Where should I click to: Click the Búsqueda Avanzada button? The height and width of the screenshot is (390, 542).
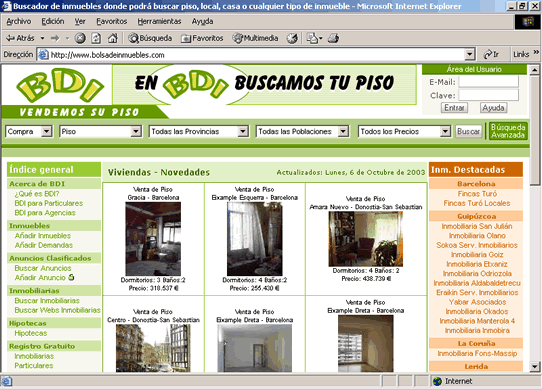click(x=508, y=131)
